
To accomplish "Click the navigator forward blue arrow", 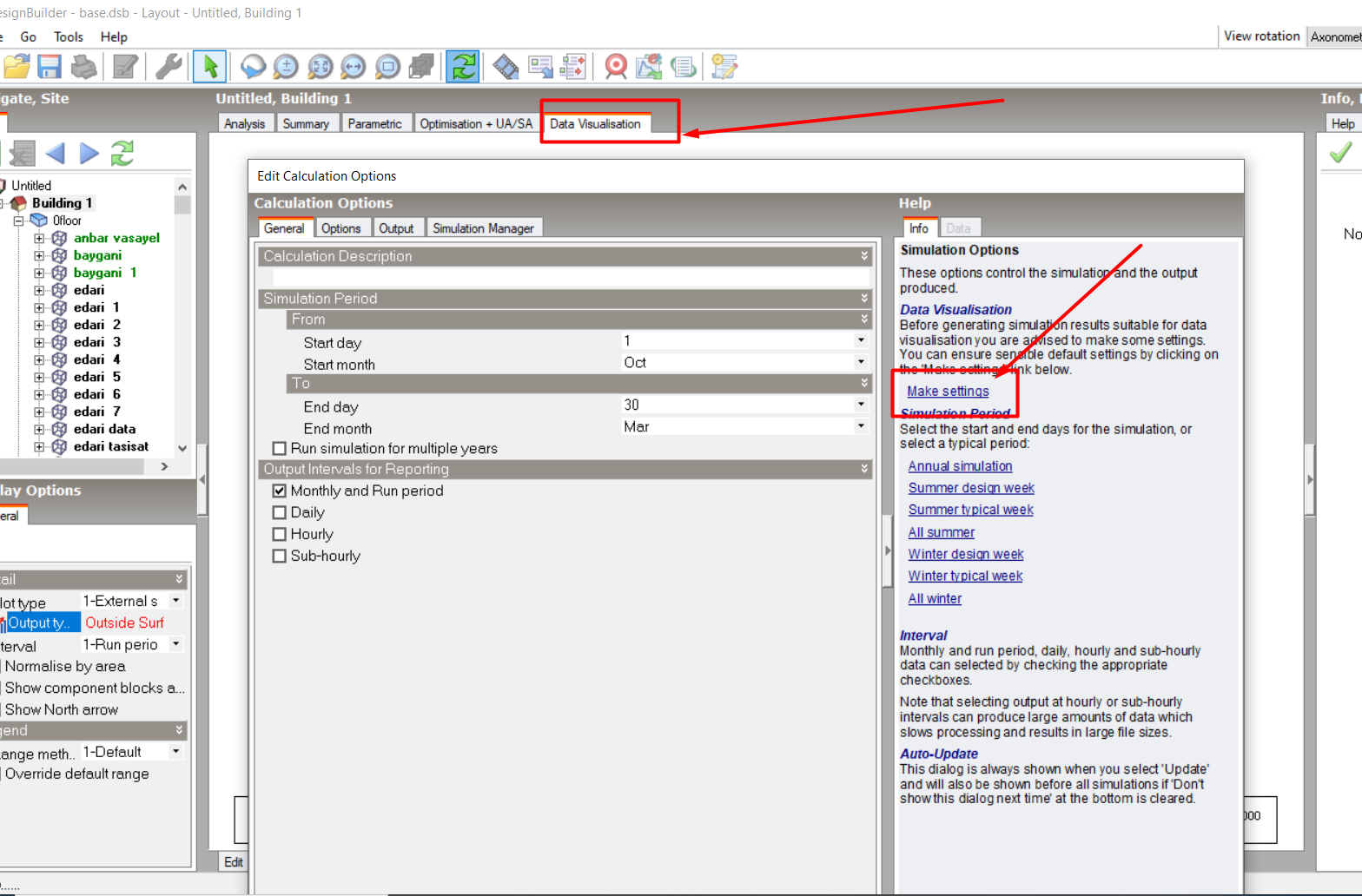I will click(89, 154).
